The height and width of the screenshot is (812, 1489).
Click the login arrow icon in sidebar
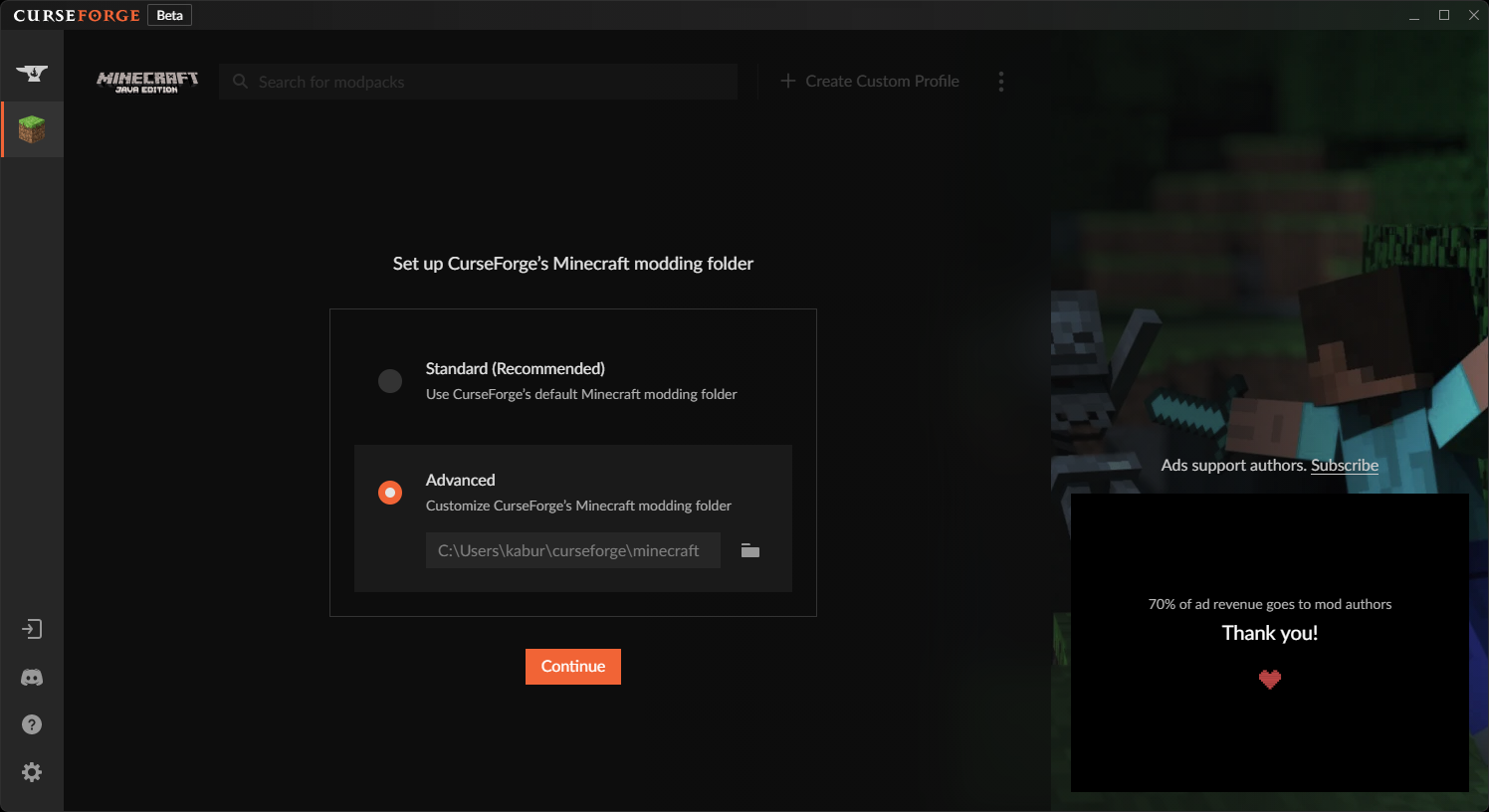(x=32, y=629)
